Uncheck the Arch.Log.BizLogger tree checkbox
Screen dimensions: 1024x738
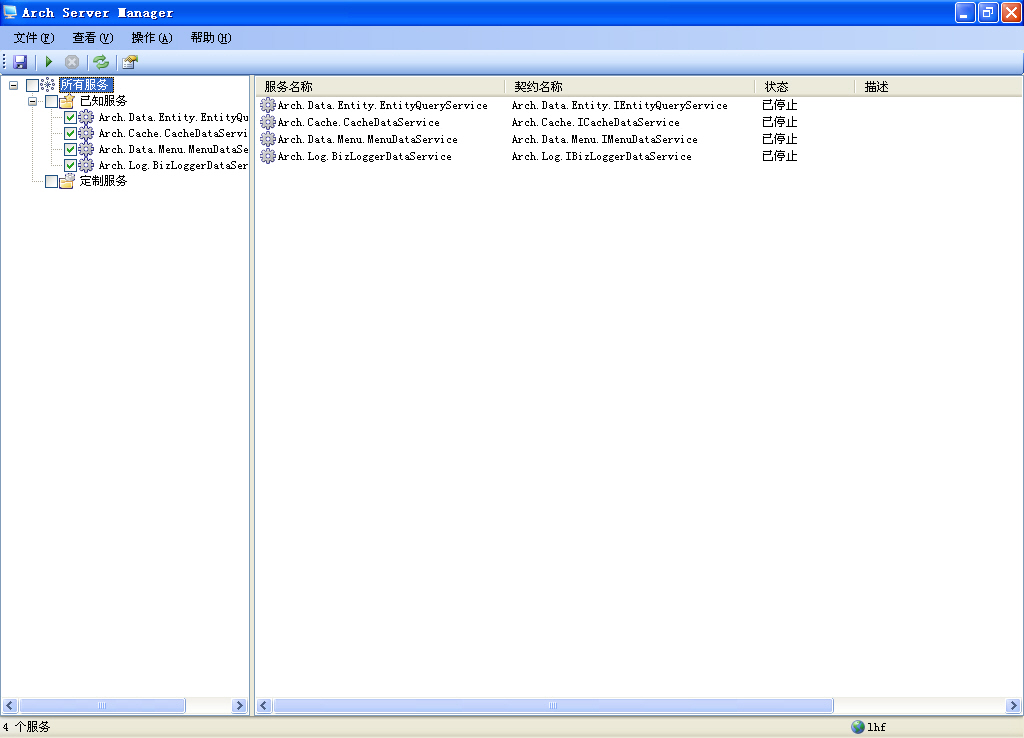click(x=70, y=165)
